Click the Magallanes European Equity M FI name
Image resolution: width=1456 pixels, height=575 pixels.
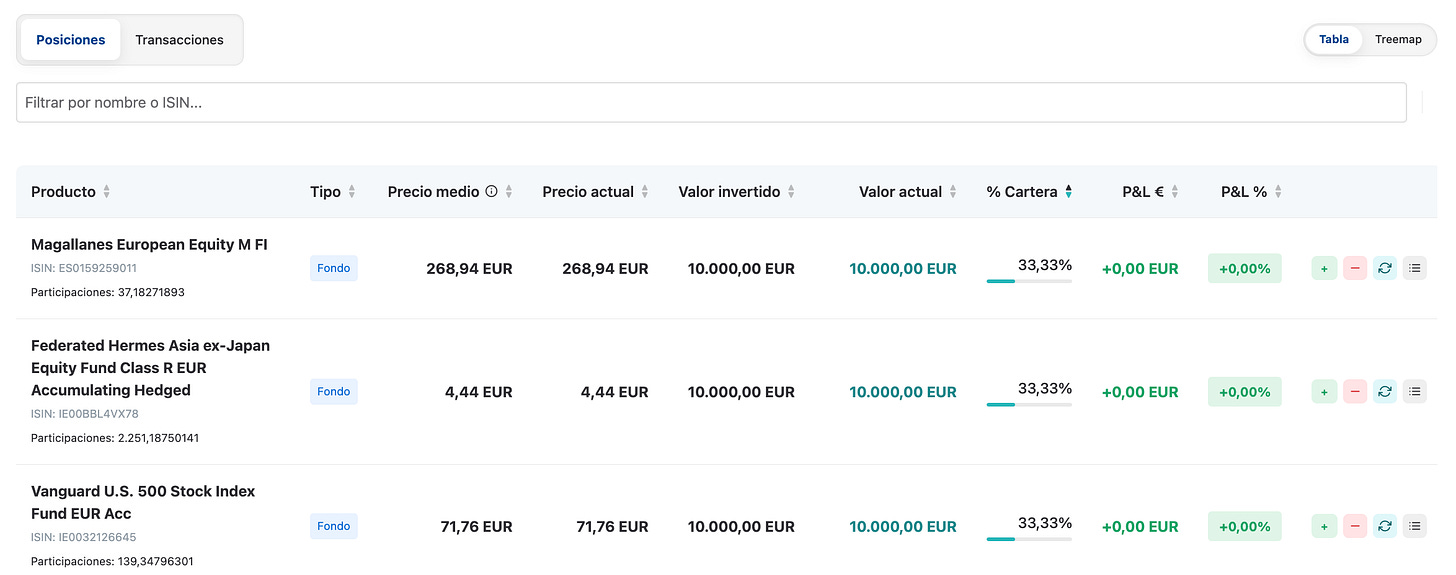click(149, 244)
